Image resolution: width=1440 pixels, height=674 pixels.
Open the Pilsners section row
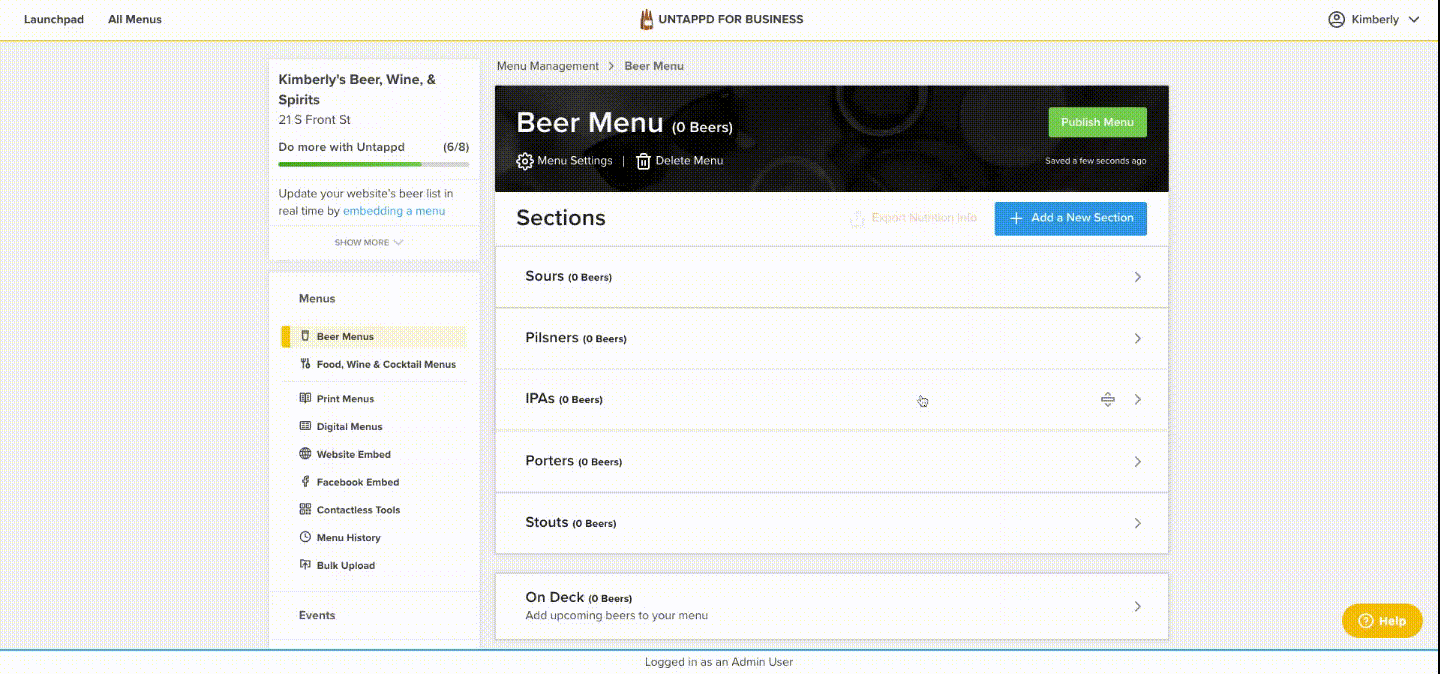tap(832, 339)
